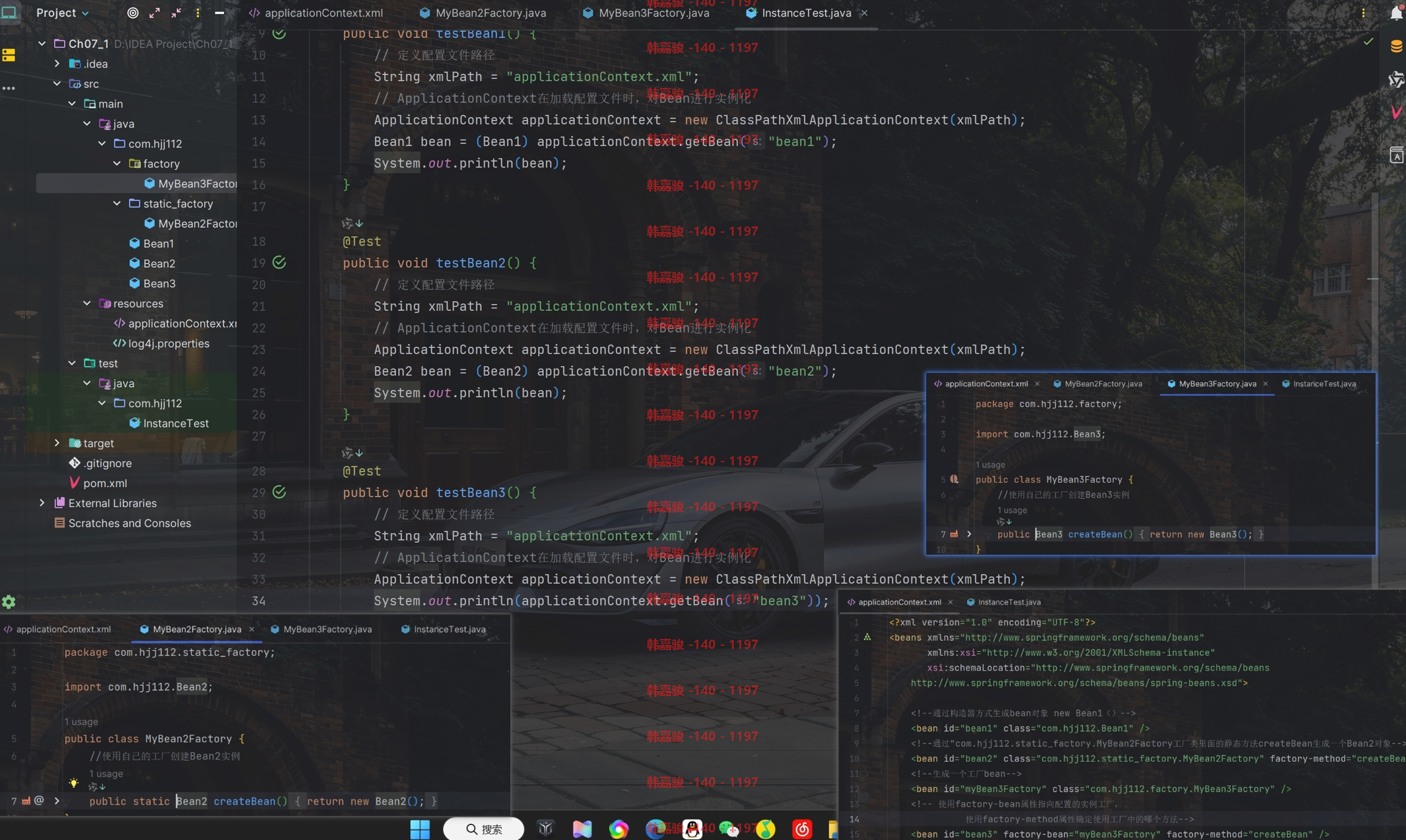This screenshot has width=1406, height=840.
Task: Select pom.xml in project tree
Action: [97, 483]
